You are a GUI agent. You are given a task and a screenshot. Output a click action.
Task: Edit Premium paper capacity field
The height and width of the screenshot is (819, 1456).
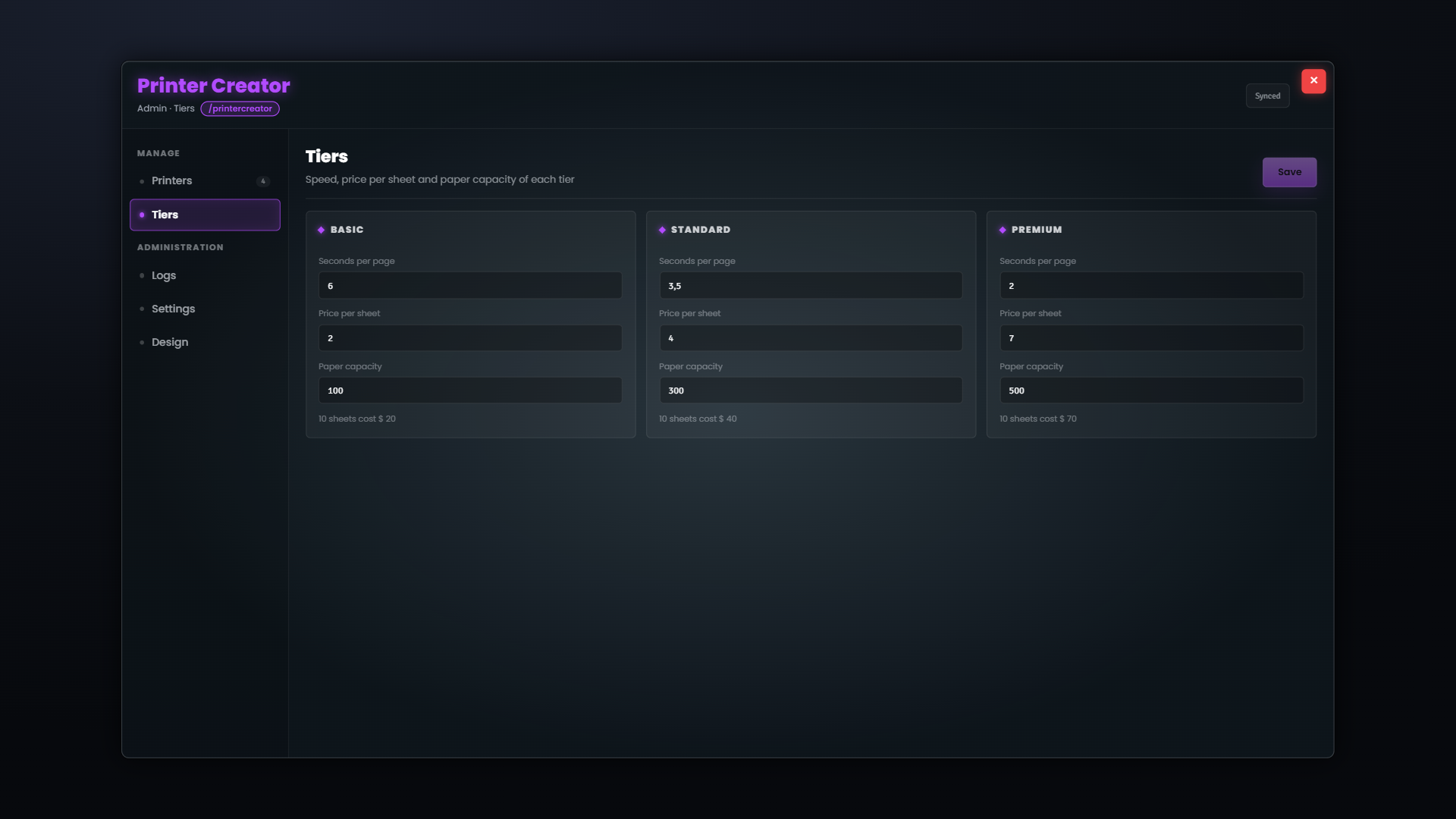tap(1151, 390)
